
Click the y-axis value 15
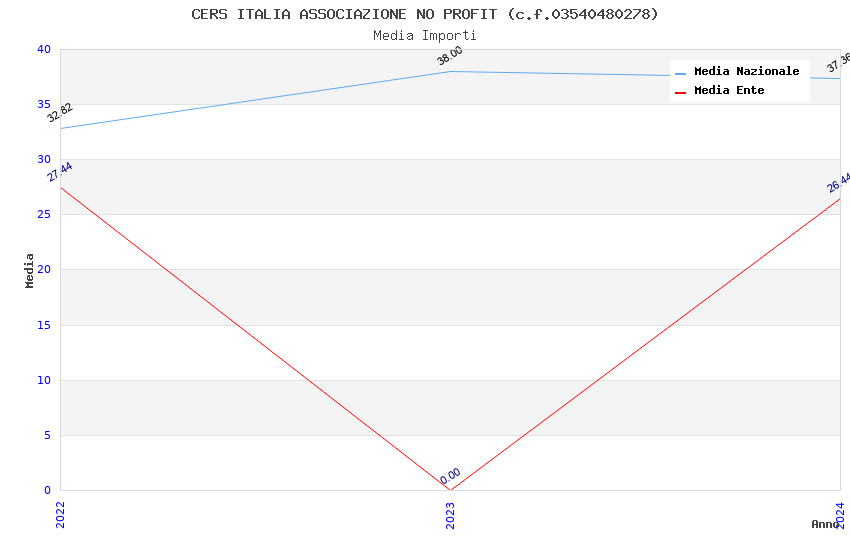(x=44, y=325)
